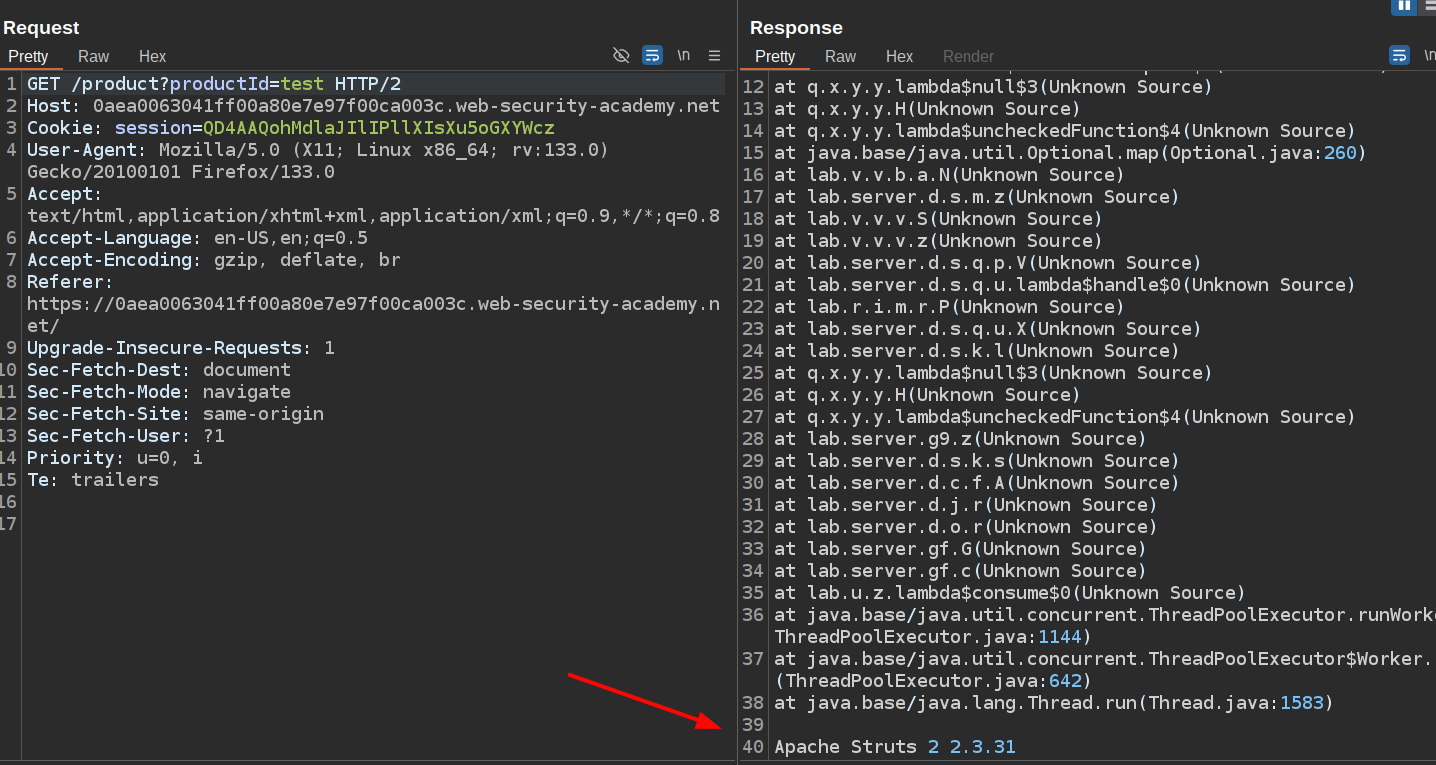Switch Request view to Hex tab
The height and width of the screenshot is (765, 1436).
coord(152,56)
